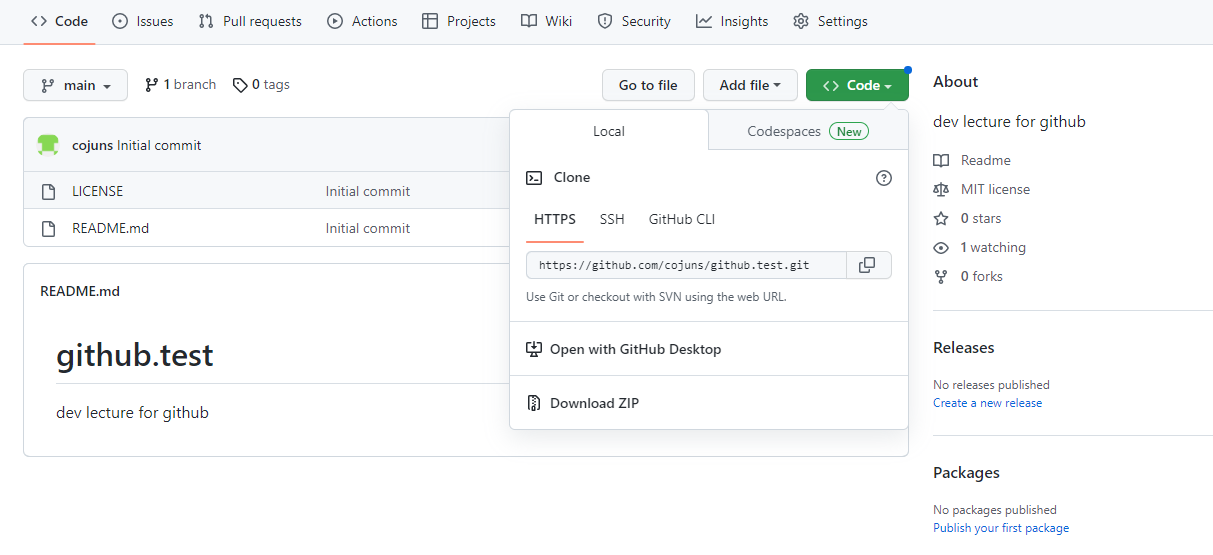Toggle the green Code dropdown button
Screen dimensions: 1213x555
[x=857, y=85]
